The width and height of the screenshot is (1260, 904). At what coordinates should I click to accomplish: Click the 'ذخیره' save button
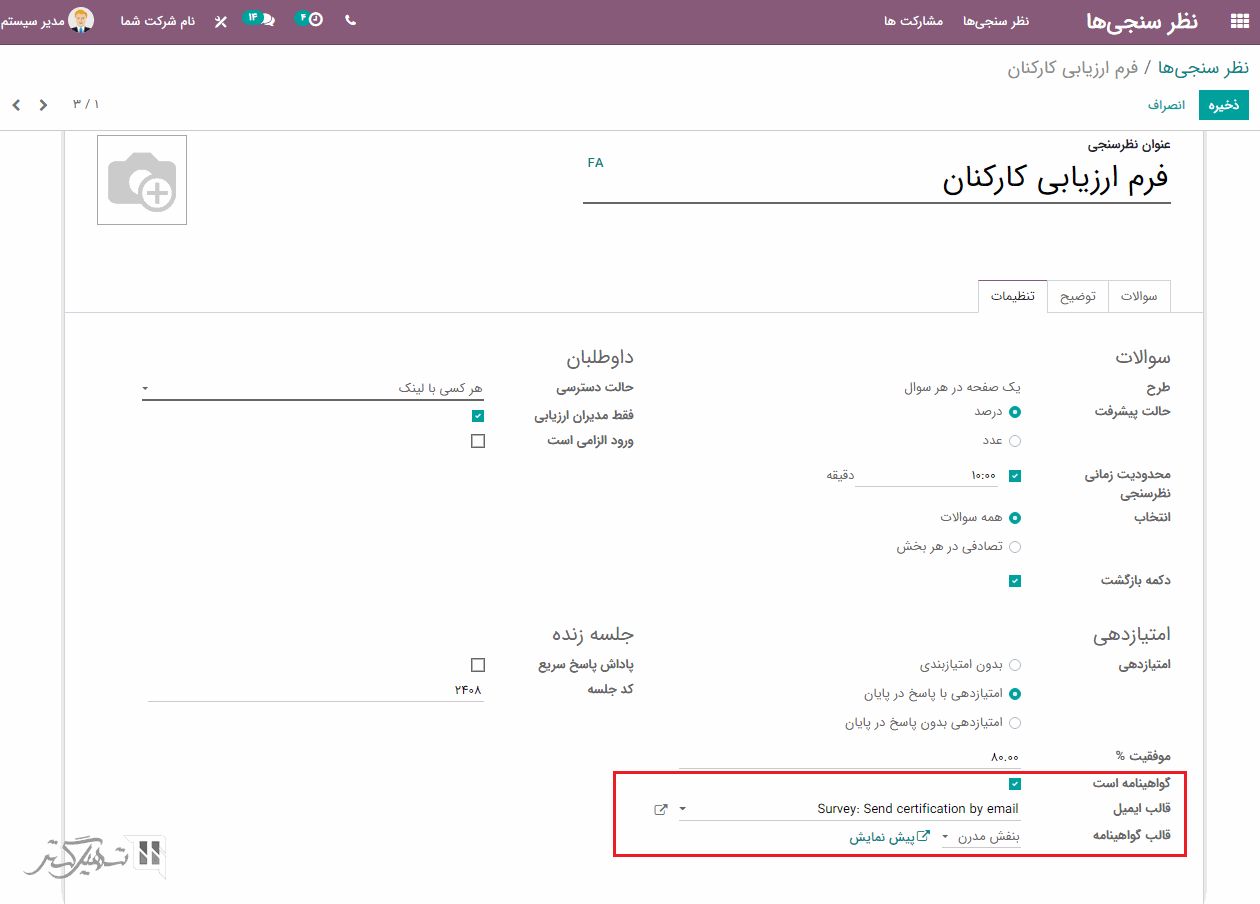1224,105
